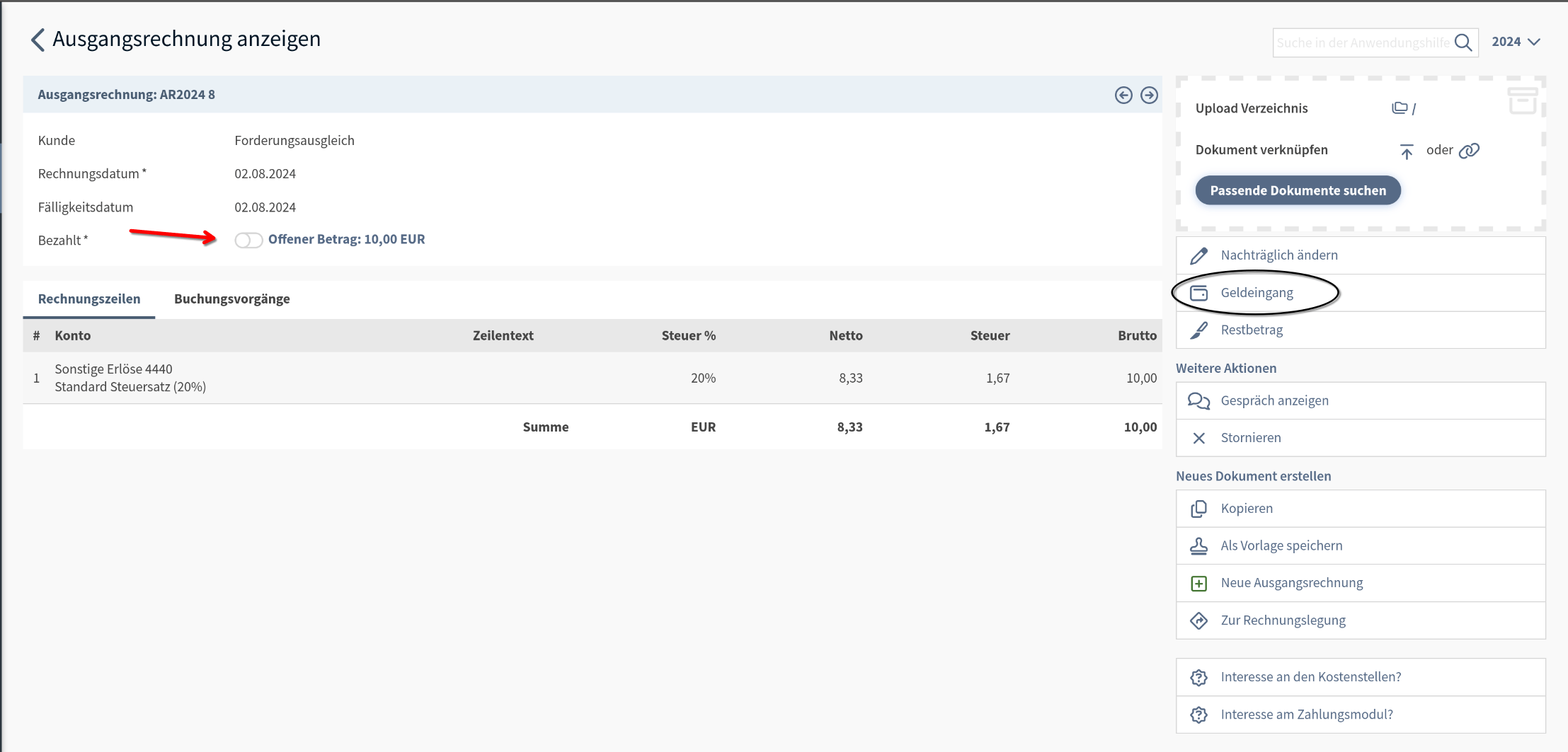Click the Offener Betrag 10,00 EUR link

click(x=346, y=240)
